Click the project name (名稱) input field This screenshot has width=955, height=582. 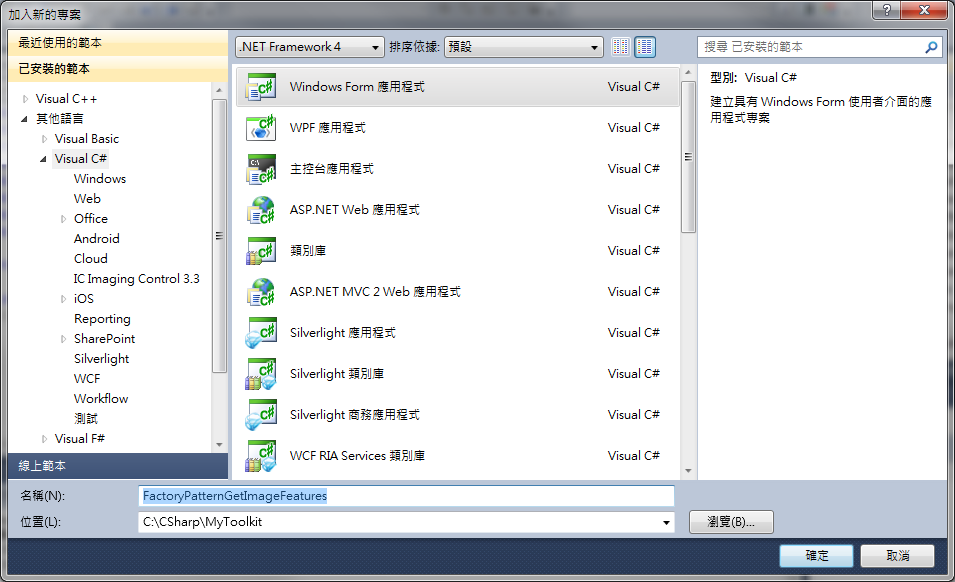click(406, 496)
